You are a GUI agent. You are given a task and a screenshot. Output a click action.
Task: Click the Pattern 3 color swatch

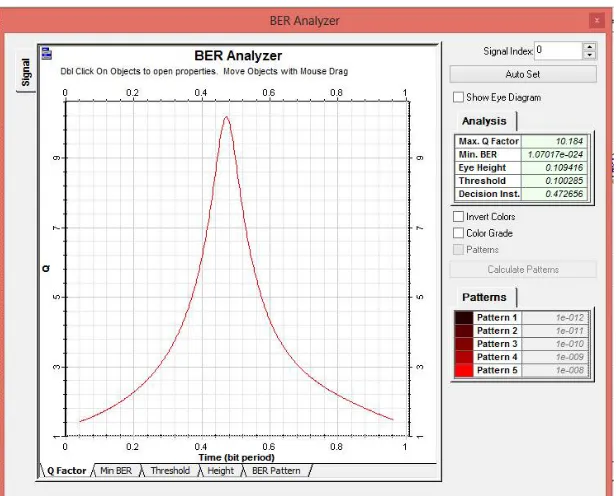[464, 344]
